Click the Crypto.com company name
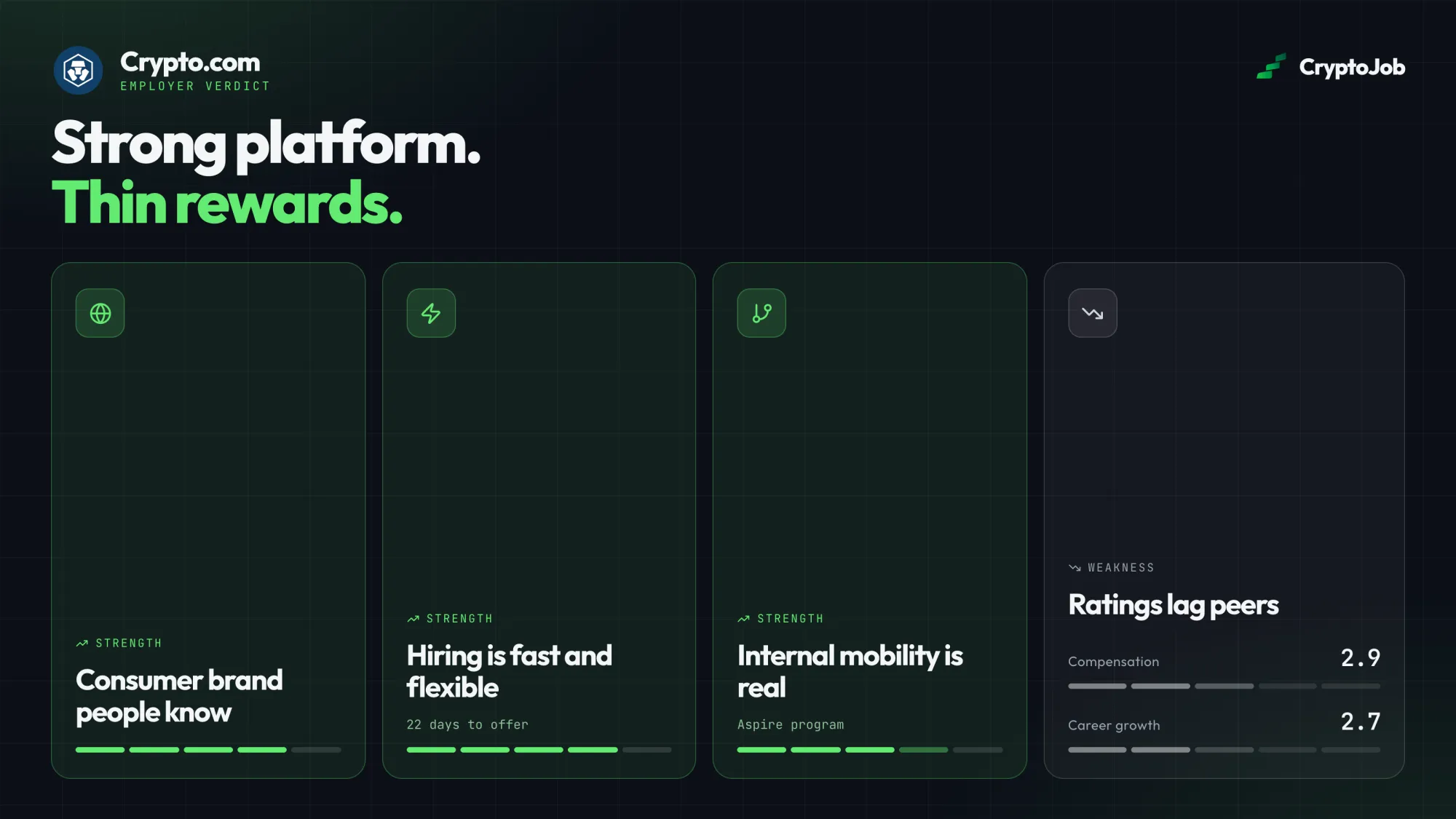 (x=190, y=63)
